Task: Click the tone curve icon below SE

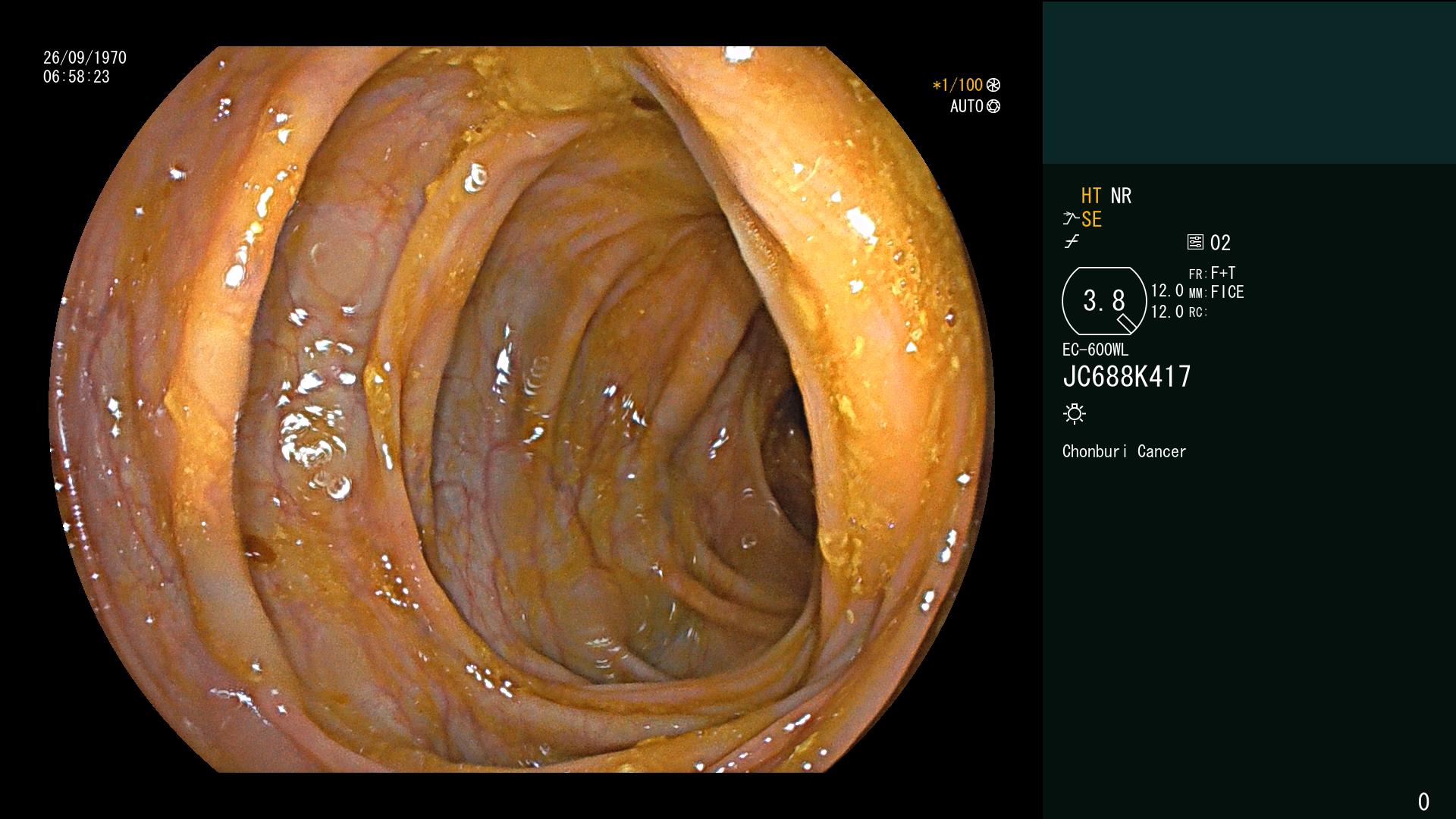Action: tap(1071, 242)
